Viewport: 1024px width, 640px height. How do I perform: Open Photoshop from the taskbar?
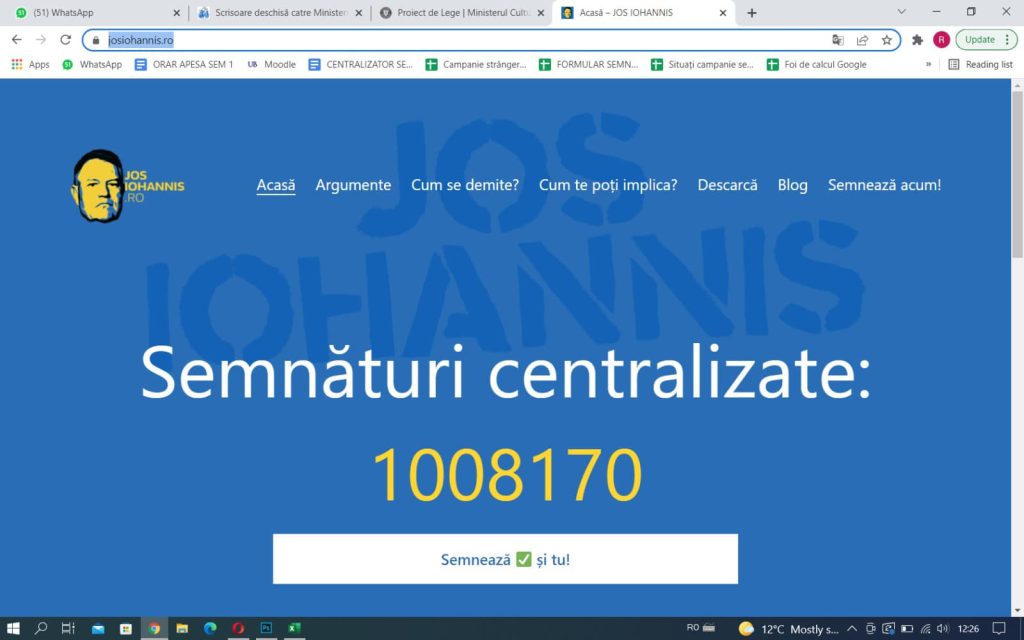[x=266, y=628]
